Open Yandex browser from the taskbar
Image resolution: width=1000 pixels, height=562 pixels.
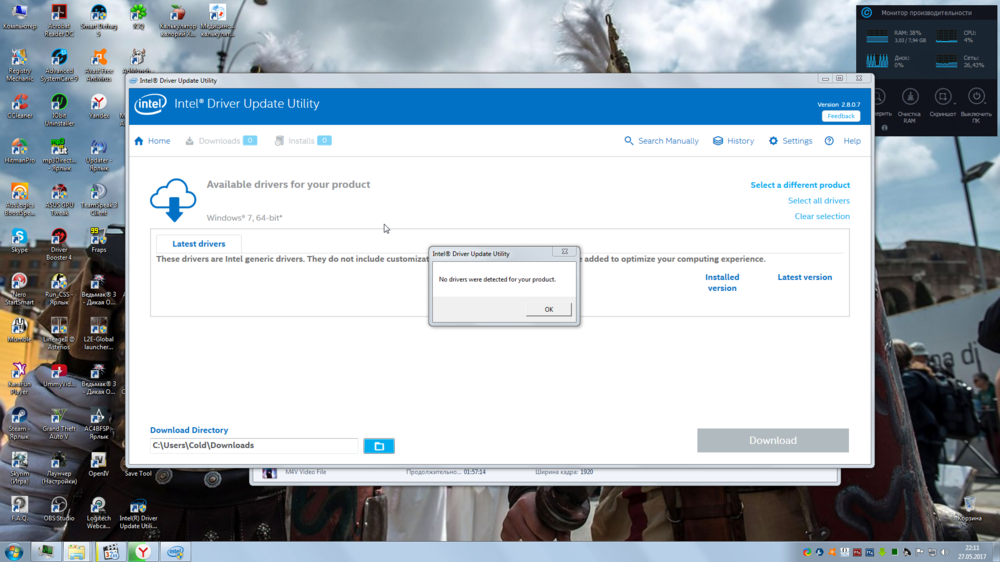click(144, 552)
